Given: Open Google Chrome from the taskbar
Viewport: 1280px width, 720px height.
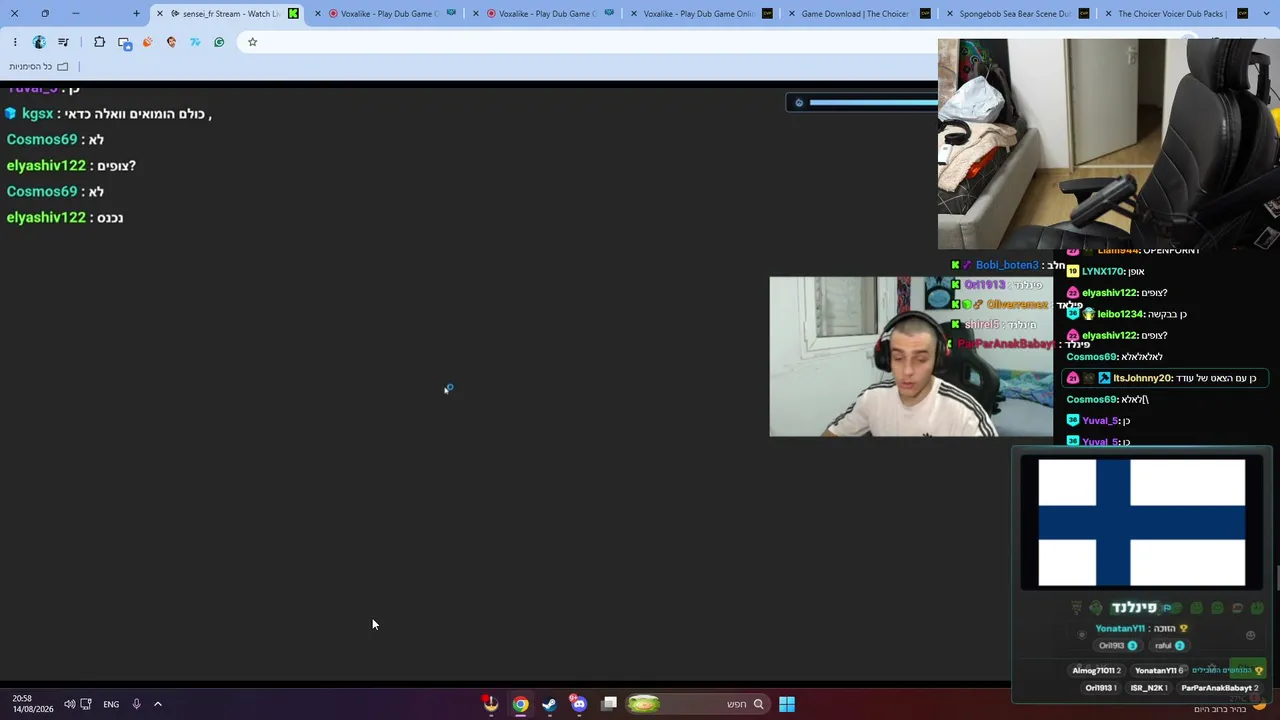Looking at the screenshot, I should (x=520, y=704).
